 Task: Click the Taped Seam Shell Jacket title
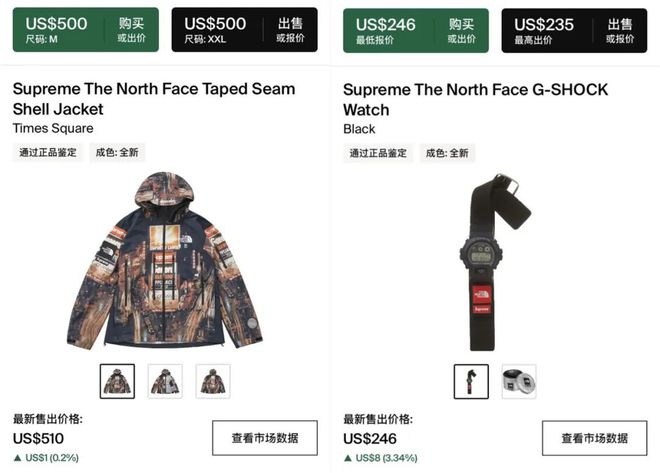tap(154, 99)
